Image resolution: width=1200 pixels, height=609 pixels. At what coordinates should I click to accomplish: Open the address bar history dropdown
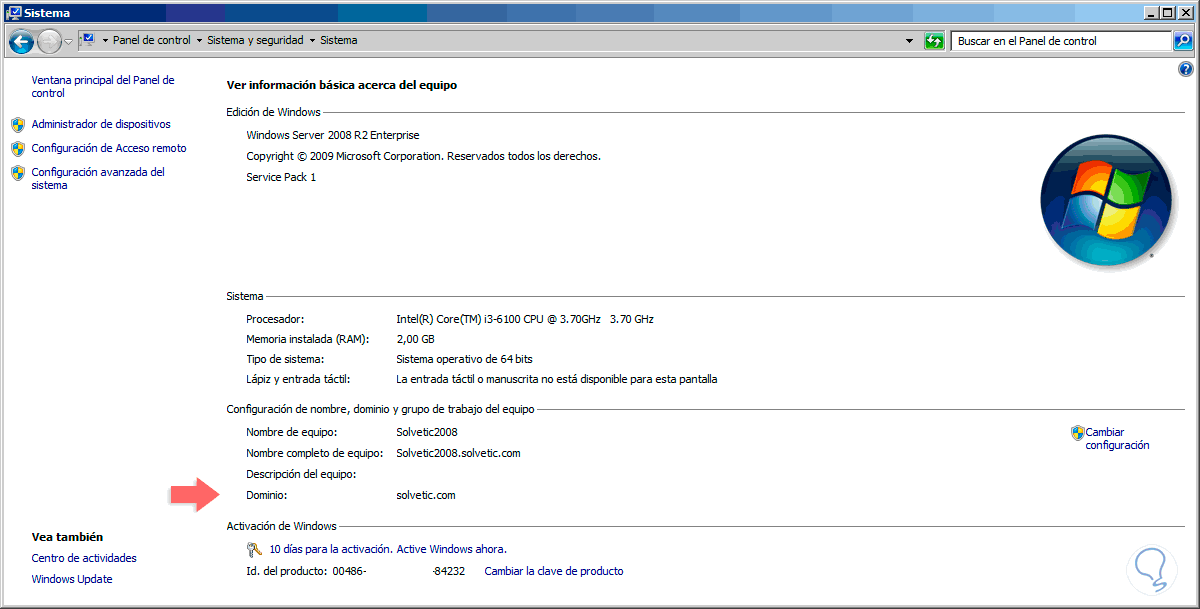click(909, 41)
